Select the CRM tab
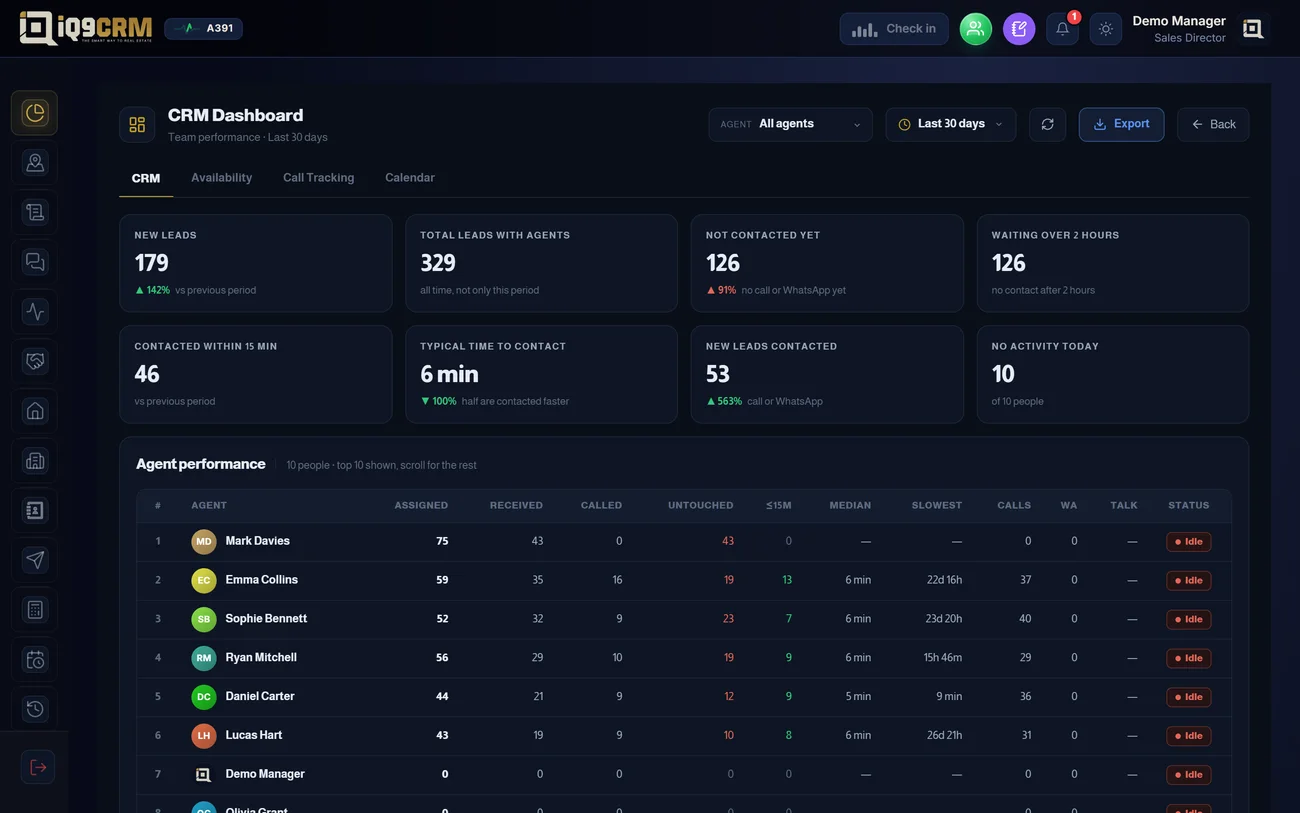1300x813 pixels. (146, 178)
